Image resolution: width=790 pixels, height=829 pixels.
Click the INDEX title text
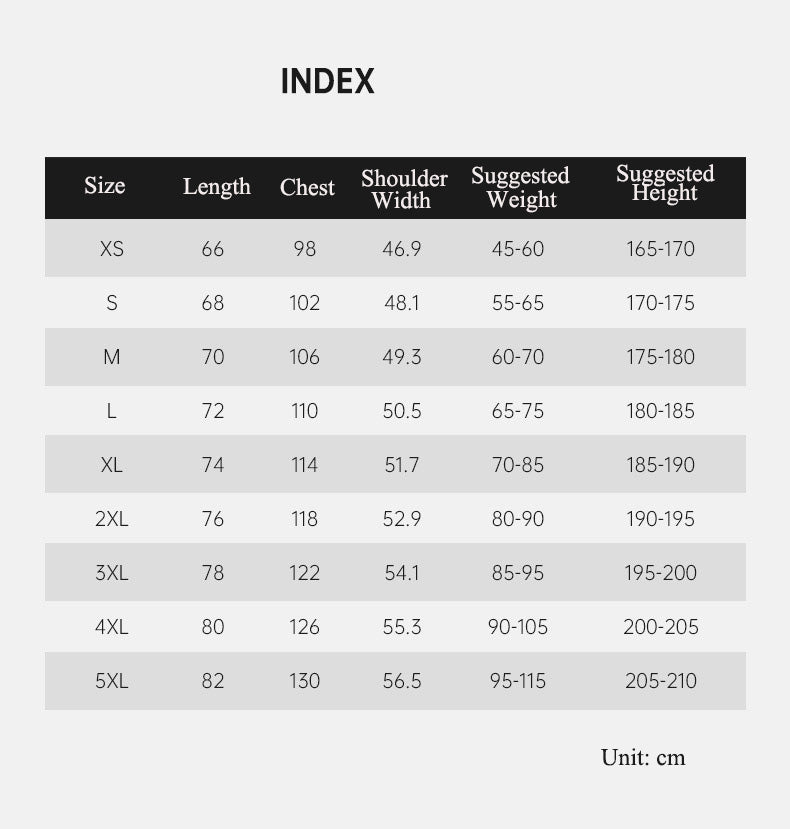click(x=327, y=81)
